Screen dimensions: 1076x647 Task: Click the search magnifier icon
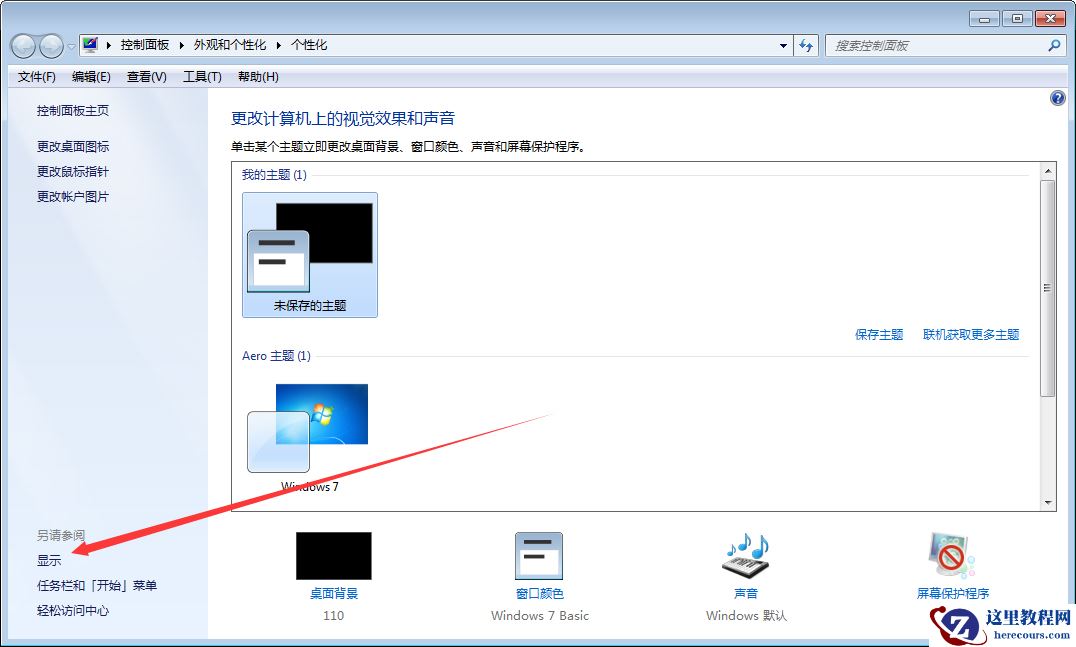(1054, 45)
